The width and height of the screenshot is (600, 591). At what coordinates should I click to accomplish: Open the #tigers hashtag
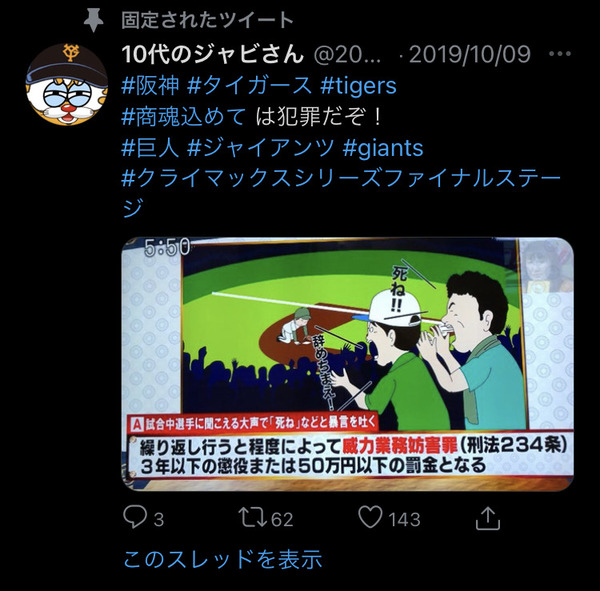coord(358,85)
